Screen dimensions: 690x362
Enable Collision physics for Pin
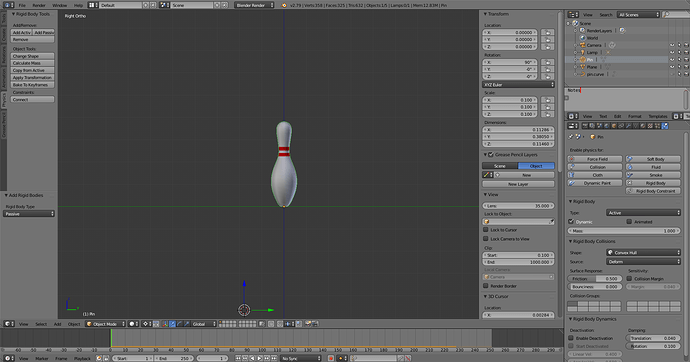pyautogui.click(x=595, y=167)
